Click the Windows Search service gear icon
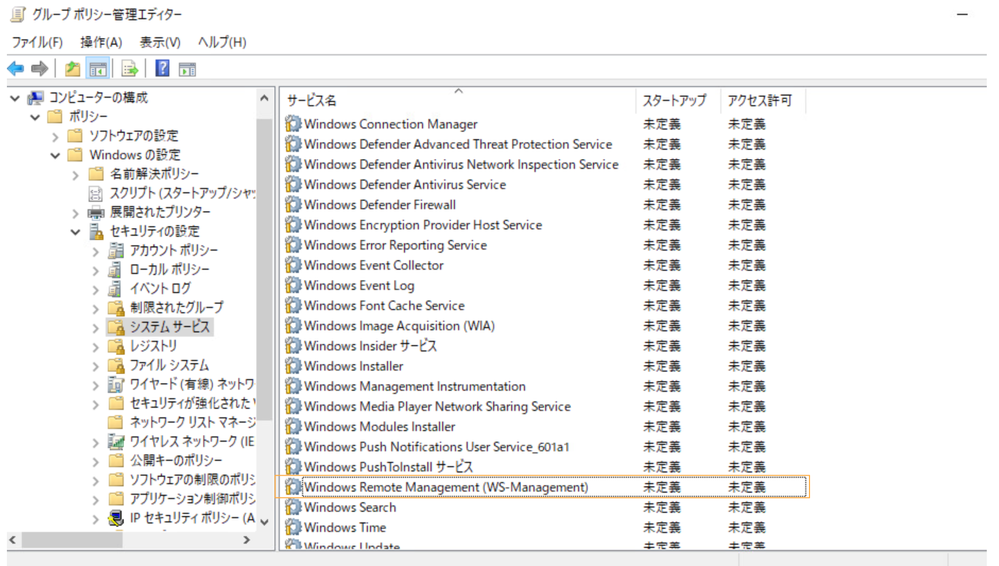The height and width of the screenshot is (566, 999). point(293,507)
